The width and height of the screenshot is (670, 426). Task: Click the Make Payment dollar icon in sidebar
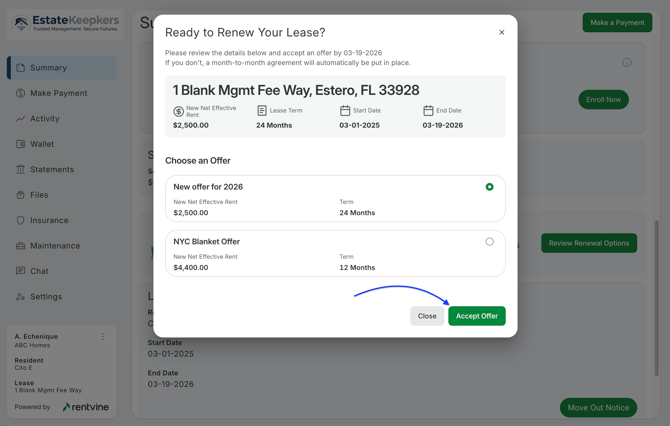coord(20,93)
